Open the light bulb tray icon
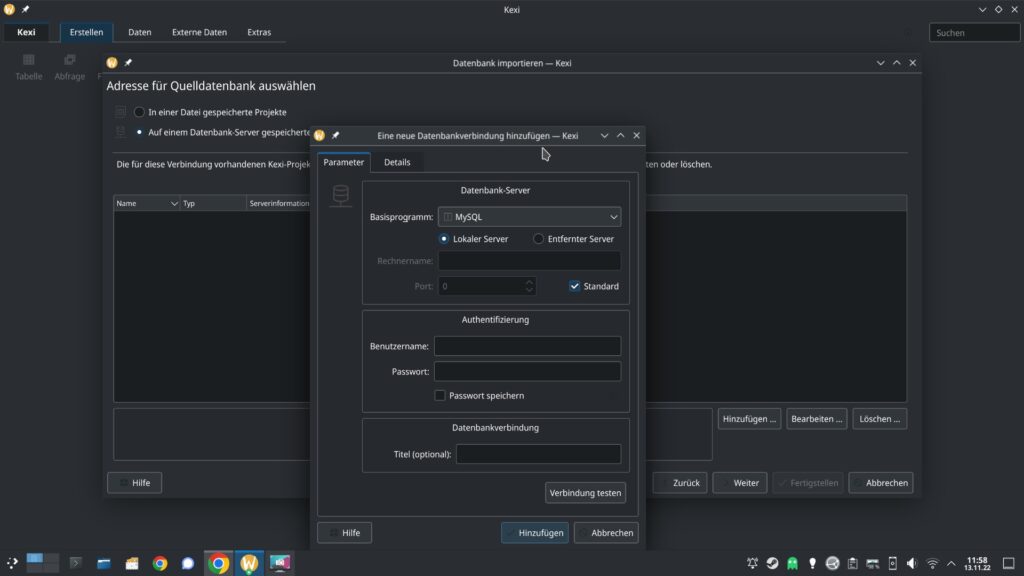This screenshot has width=1024, height=576. tap(812, 563)
